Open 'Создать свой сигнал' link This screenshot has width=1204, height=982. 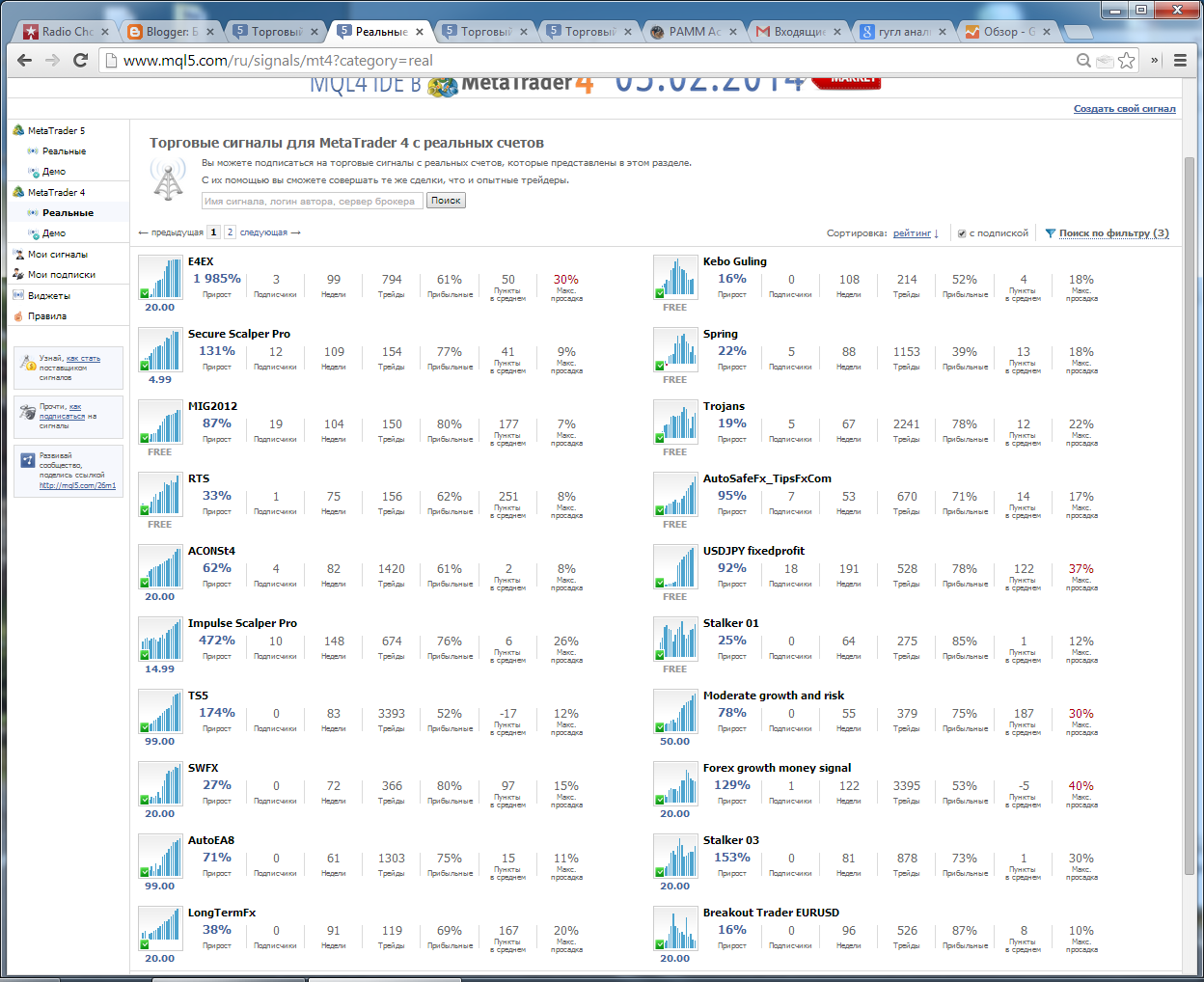click(1125, 109)
